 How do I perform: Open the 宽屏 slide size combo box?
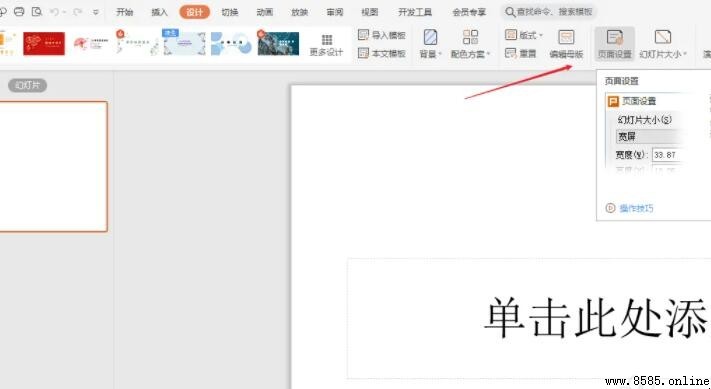point(651,136)
